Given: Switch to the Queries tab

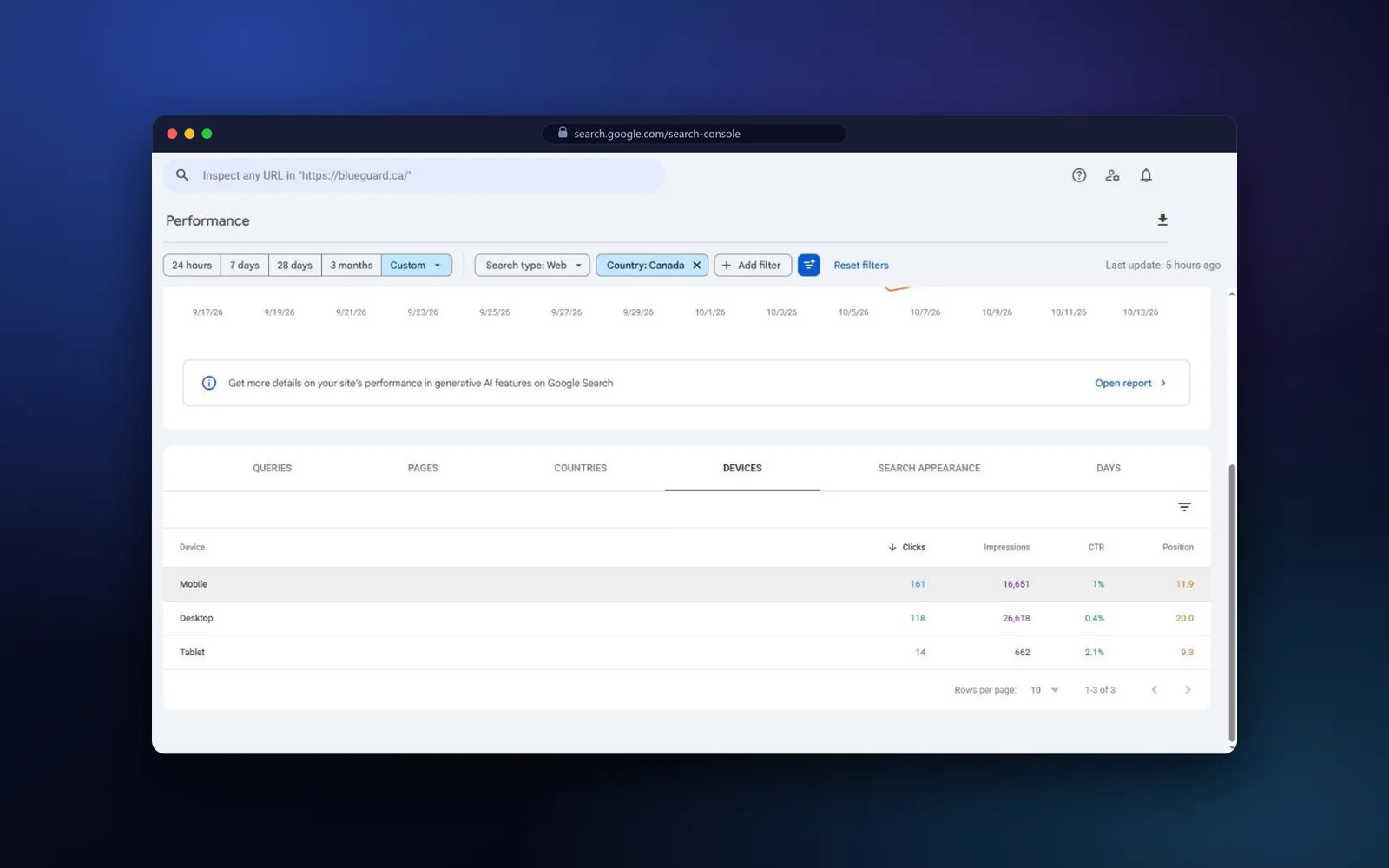Looking at the screenshot, I should tap(273, 468).
